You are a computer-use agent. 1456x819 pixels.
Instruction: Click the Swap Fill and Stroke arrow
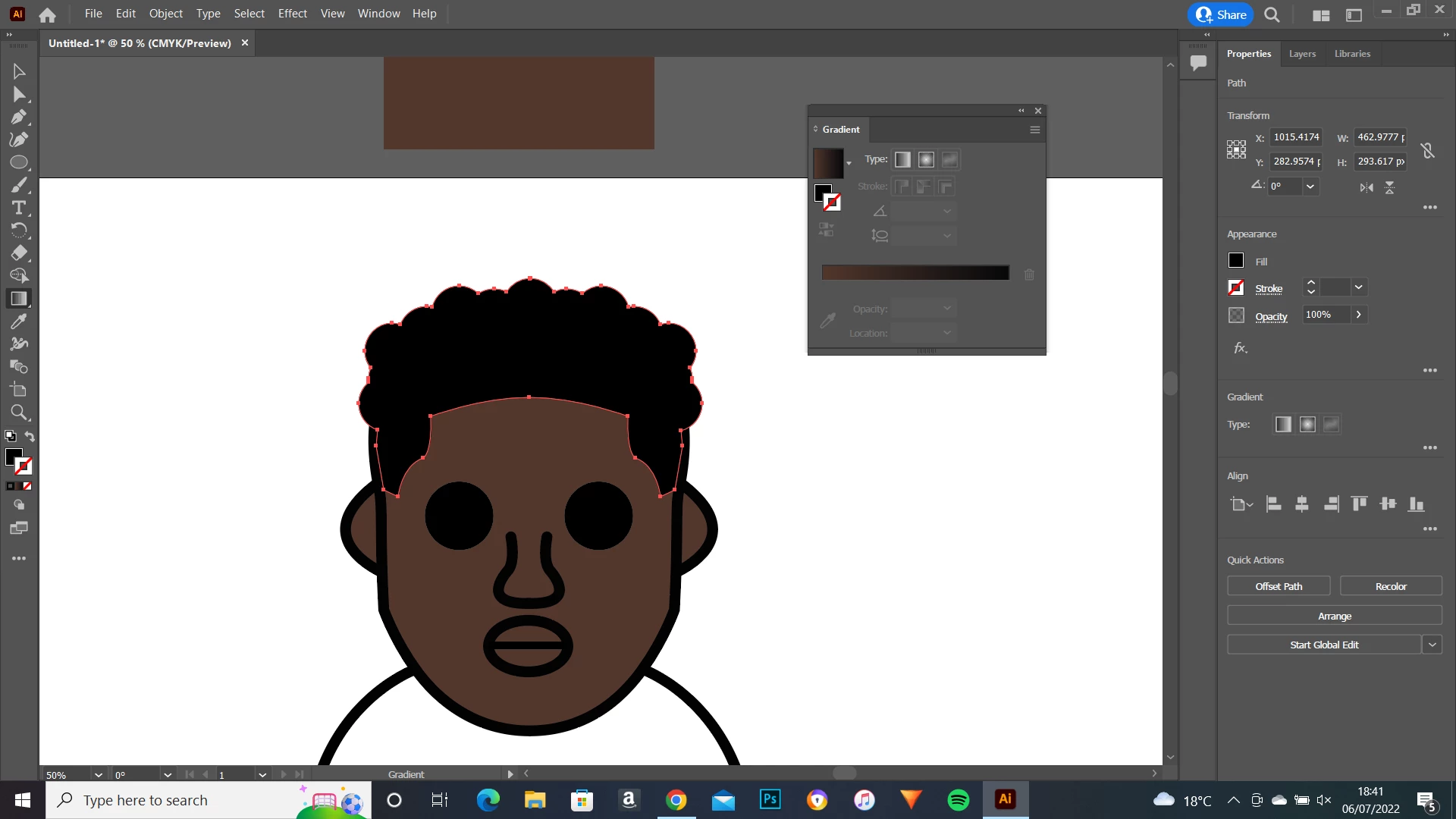click(30, 436)
